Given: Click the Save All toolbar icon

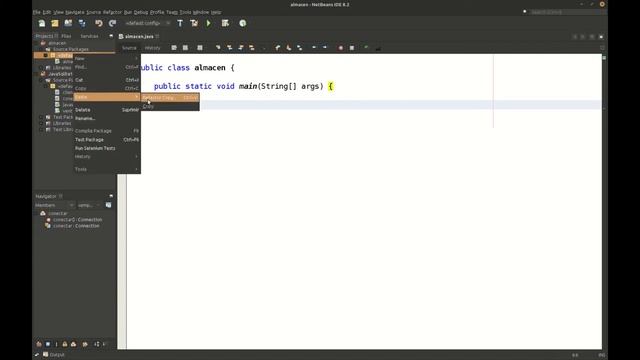Looking at the screenshot, I should pos(82,23).
